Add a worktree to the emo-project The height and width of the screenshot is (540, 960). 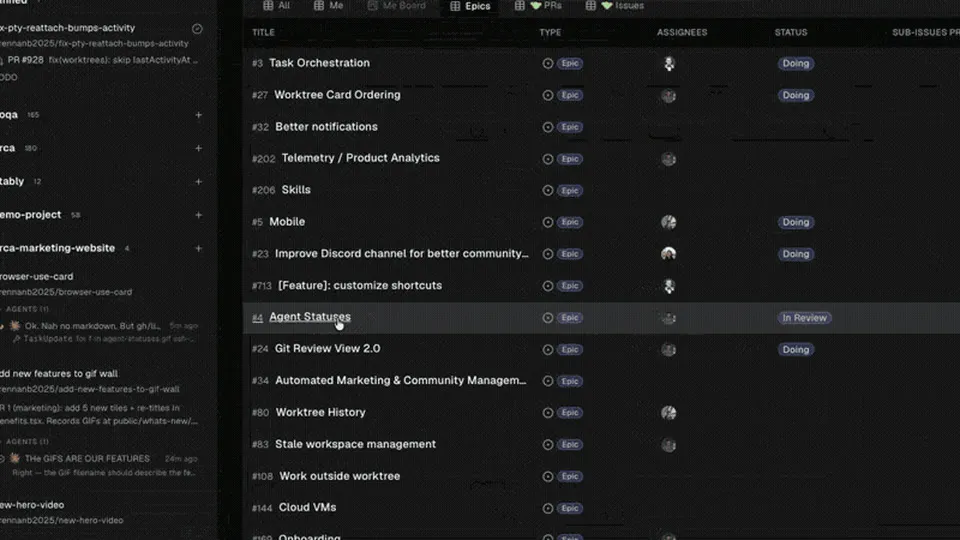coord(198,215)
